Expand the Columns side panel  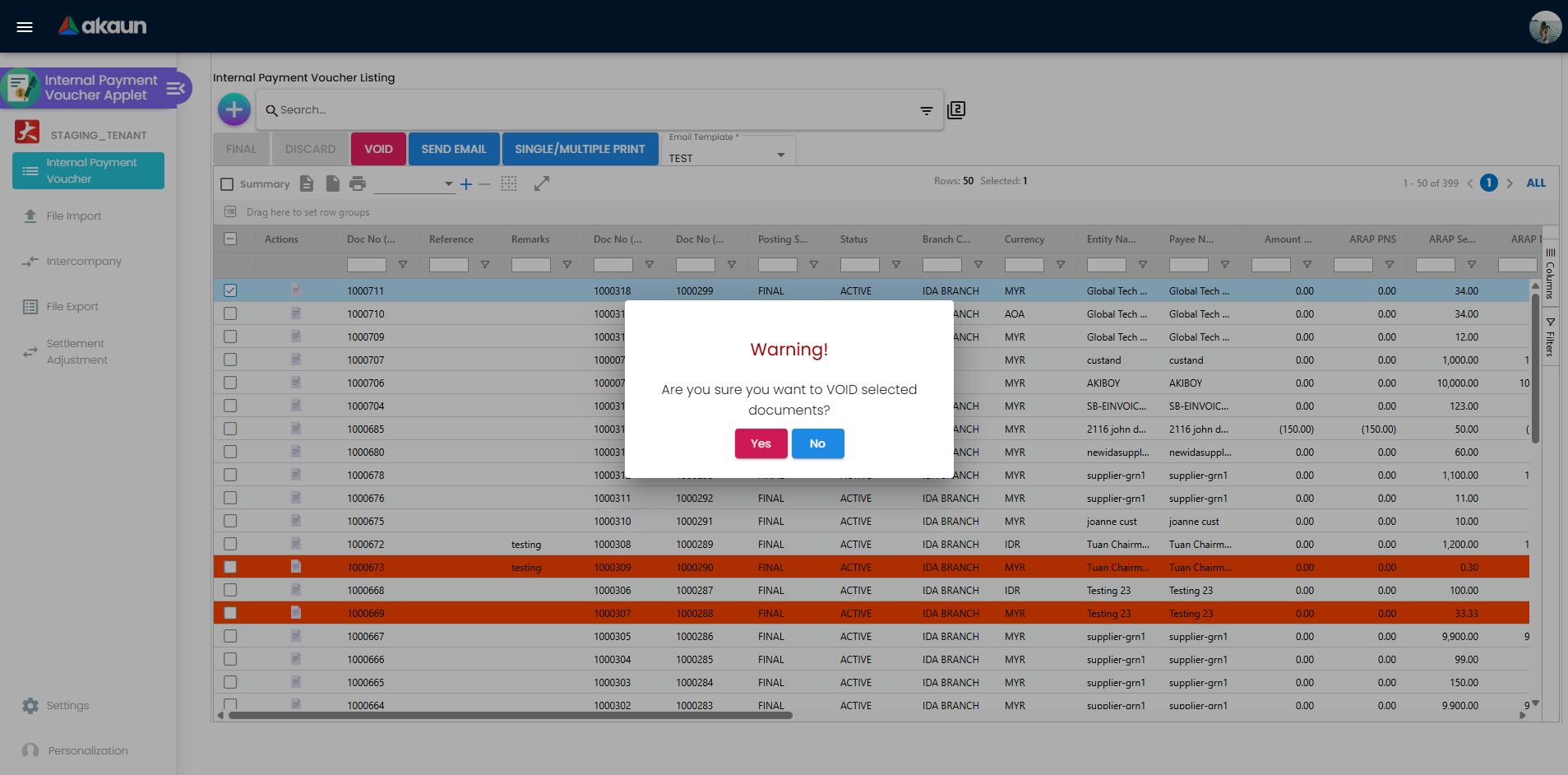coord(1550,275)
